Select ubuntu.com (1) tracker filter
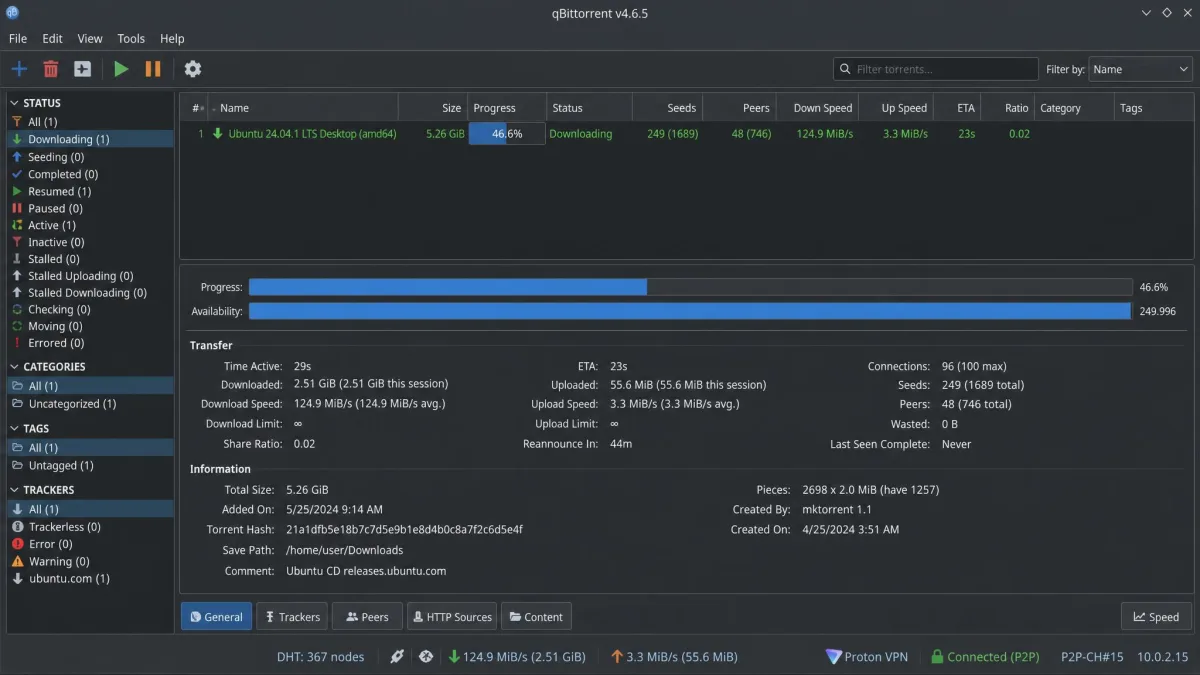Screen dimensions: 1200x675 pos(90,578)
